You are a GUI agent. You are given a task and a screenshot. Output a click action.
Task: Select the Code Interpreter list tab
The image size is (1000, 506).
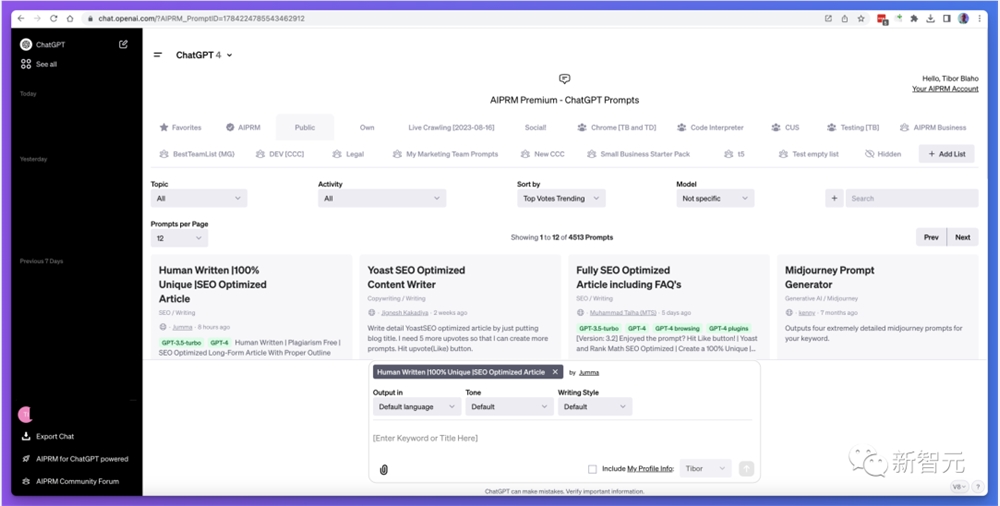point(710,127)
